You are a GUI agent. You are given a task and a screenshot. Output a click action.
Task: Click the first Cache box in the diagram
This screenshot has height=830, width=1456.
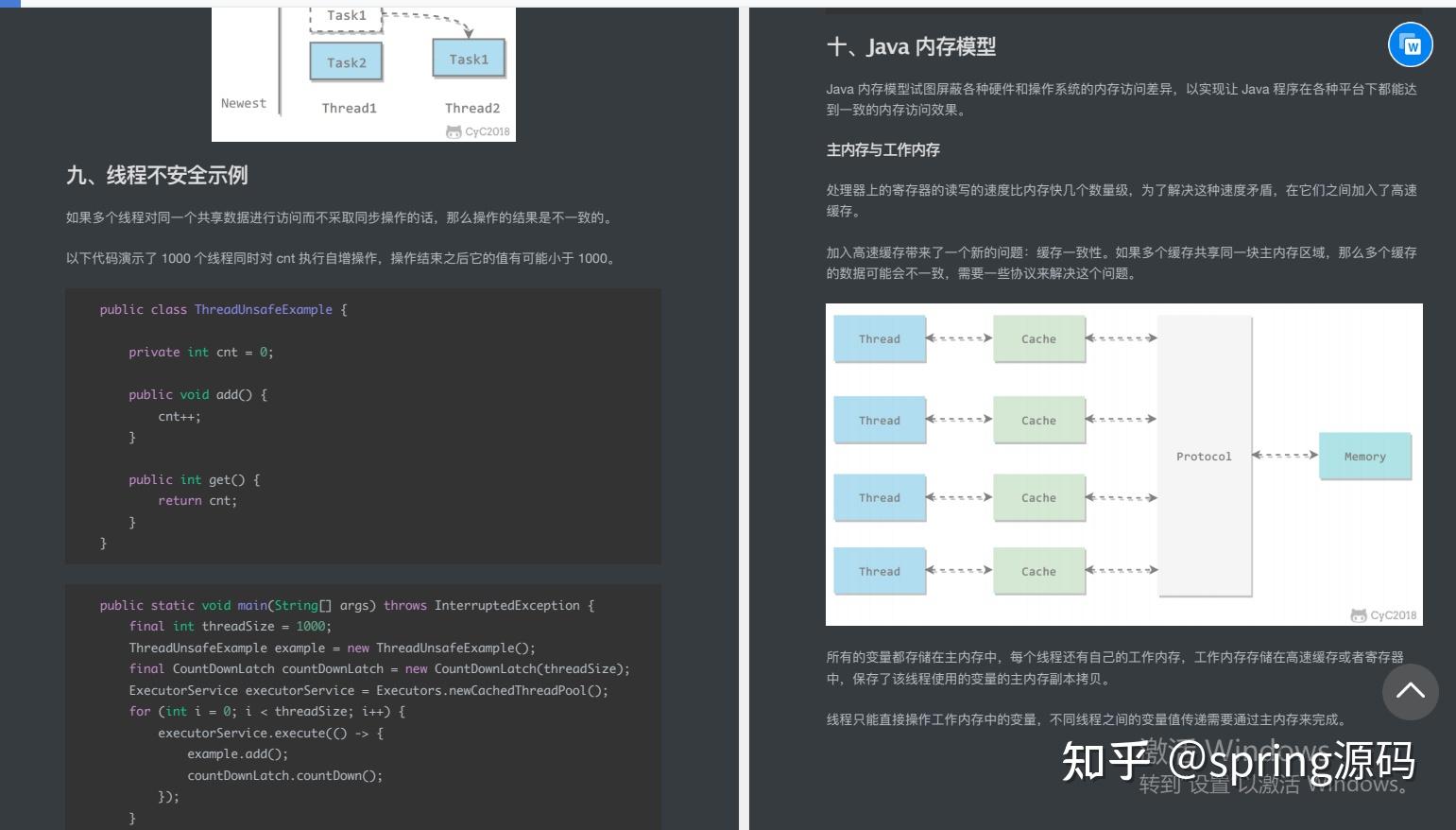pyautogui.click(x=1038, y=338)
